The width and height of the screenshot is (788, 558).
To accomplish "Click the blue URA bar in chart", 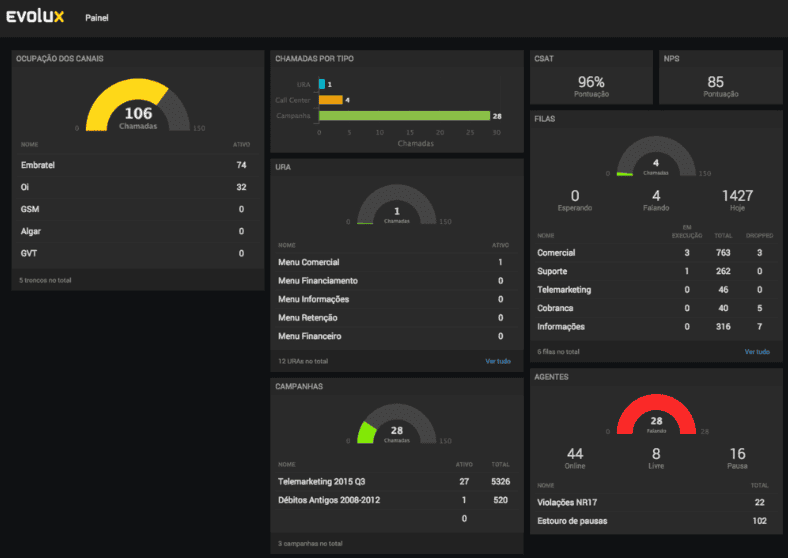I will [x=322, y=84].
